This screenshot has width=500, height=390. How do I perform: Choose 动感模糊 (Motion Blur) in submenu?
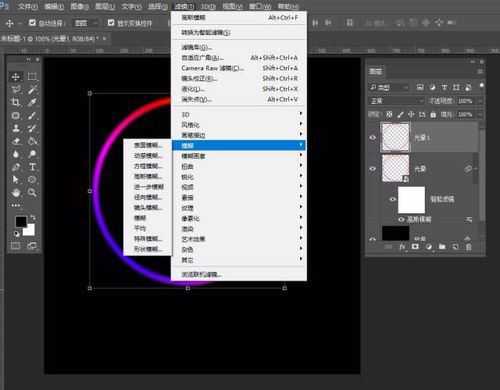(148, 156)
